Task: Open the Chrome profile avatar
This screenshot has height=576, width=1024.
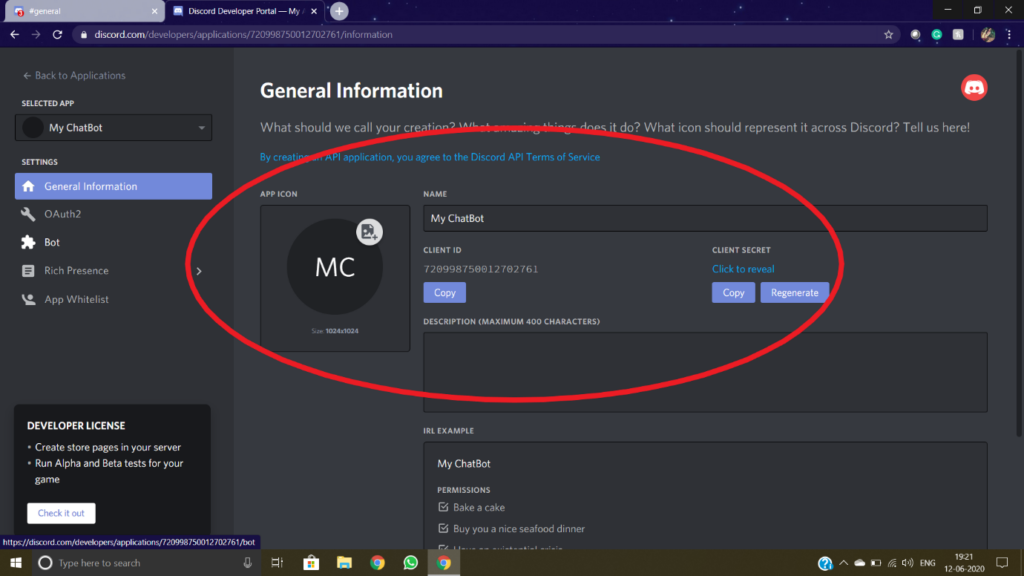Action: [987, 35]
